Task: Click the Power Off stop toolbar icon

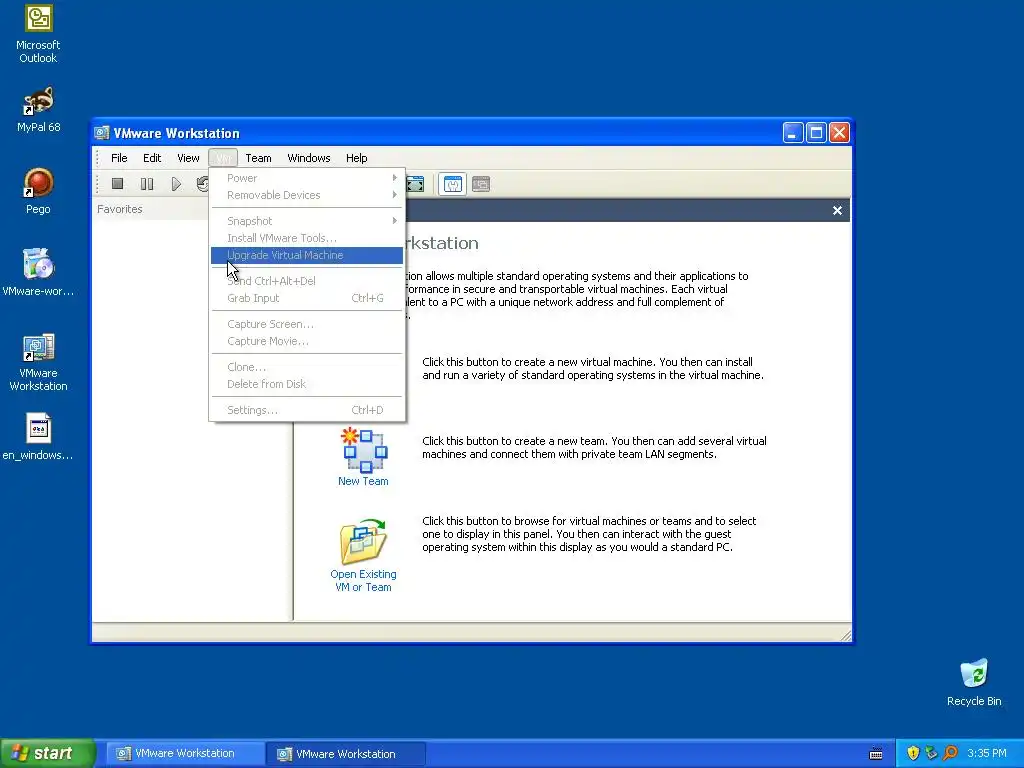Action: click(x=118, y=184)
